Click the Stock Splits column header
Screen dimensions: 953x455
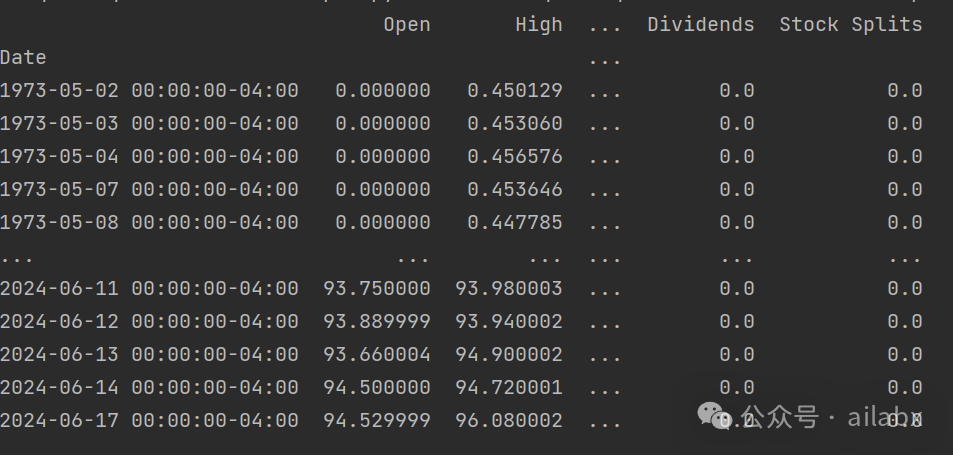point(851,25)
